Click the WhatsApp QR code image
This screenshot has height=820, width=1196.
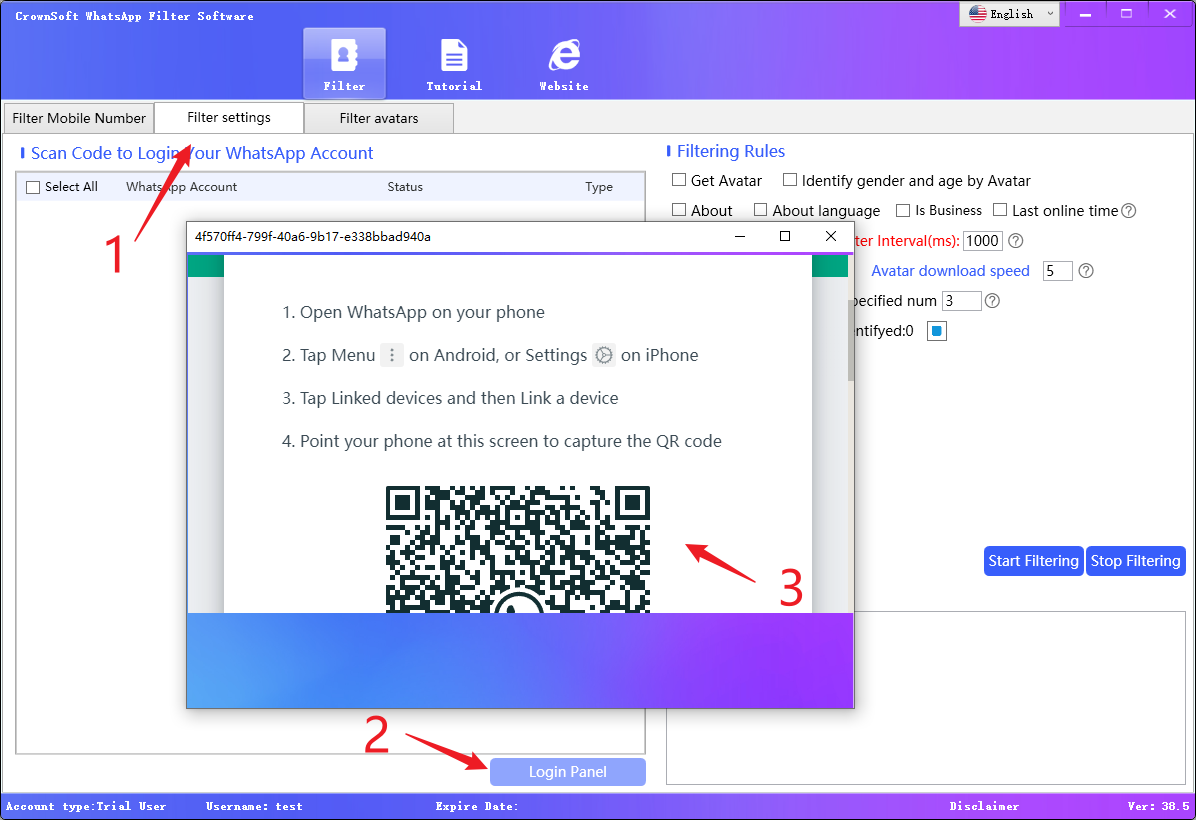point(518,549)
